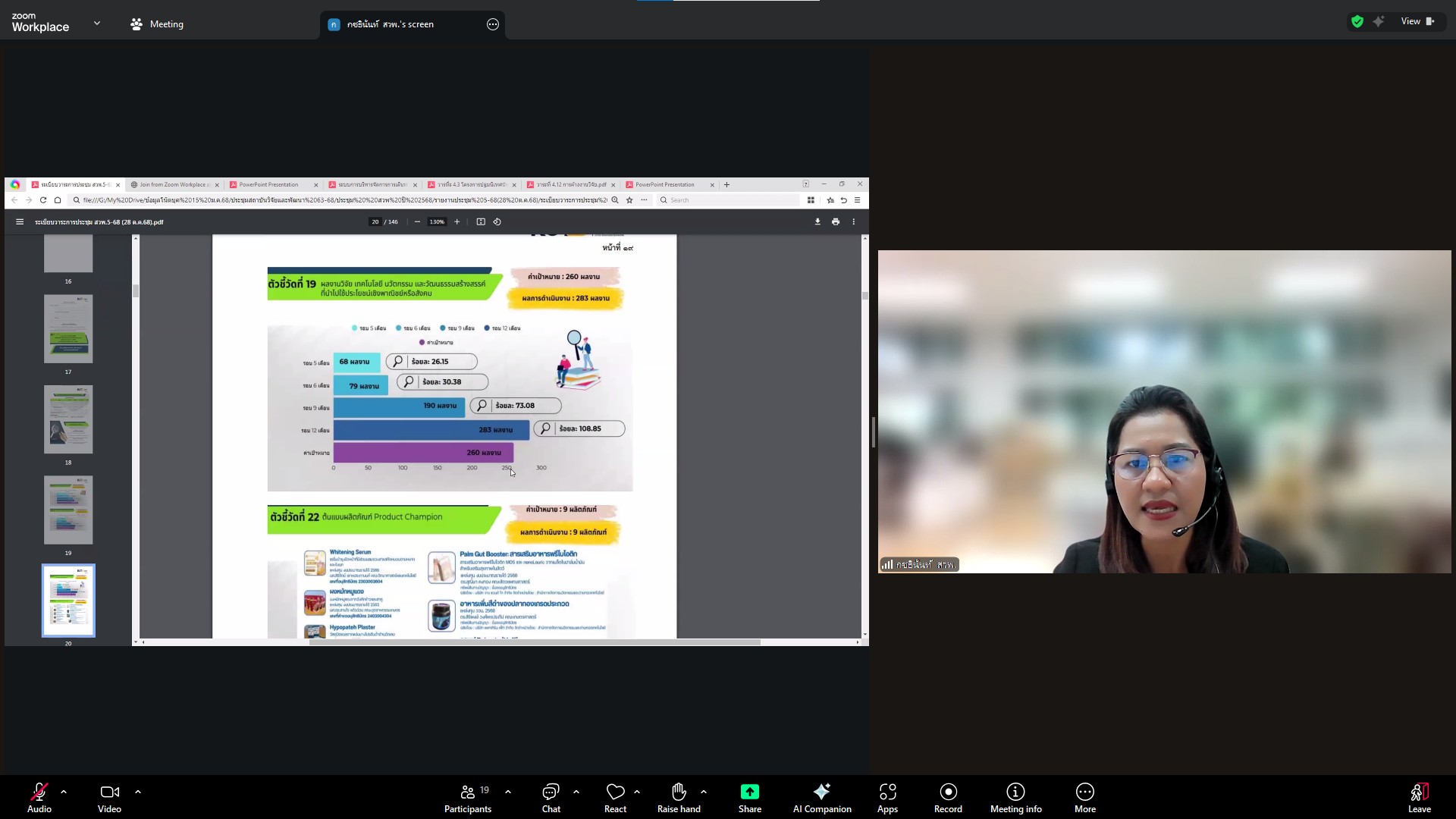Open the Chat panel icon
Image resolution: width=1456 pixels, height=819 pixels.
(x=551, y=792)
